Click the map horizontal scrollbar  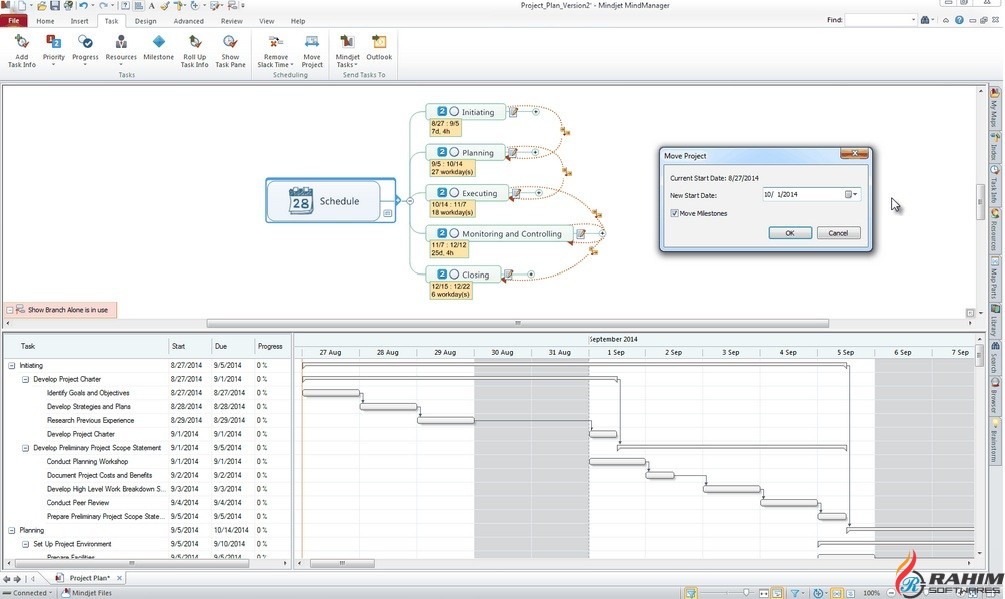coord(517,324)
